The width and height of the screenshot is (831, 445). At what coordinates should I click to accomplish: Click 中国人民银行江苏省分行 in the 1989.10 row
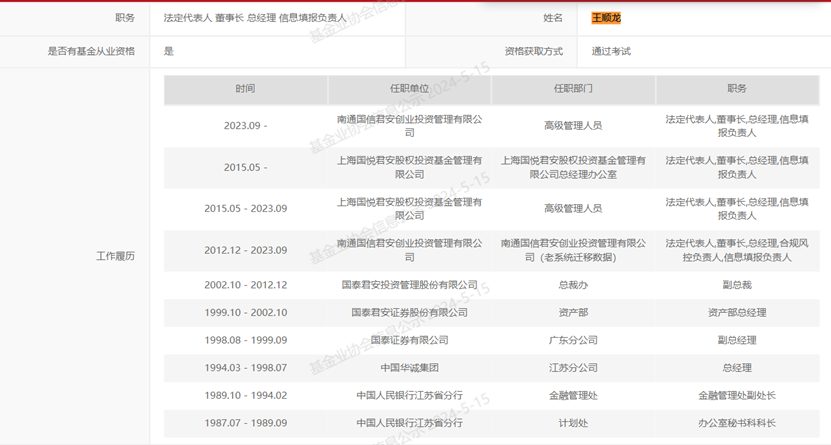point(409,395)
